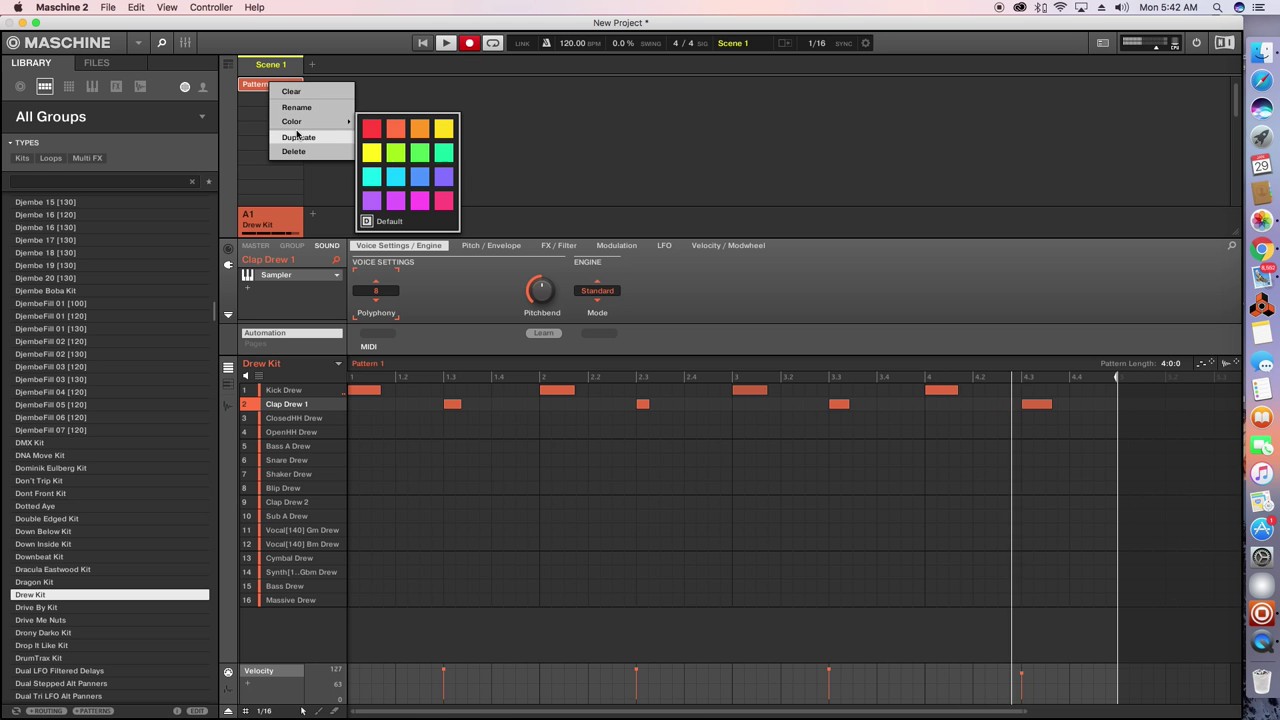Toggle loop mode in the transport controls
Screen dimensions: 1280x720
tap(493, 43)
